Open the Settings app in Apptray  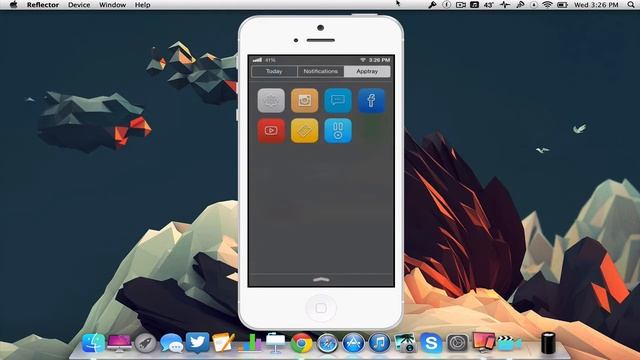pyautogui.click(x=271, y=100)
